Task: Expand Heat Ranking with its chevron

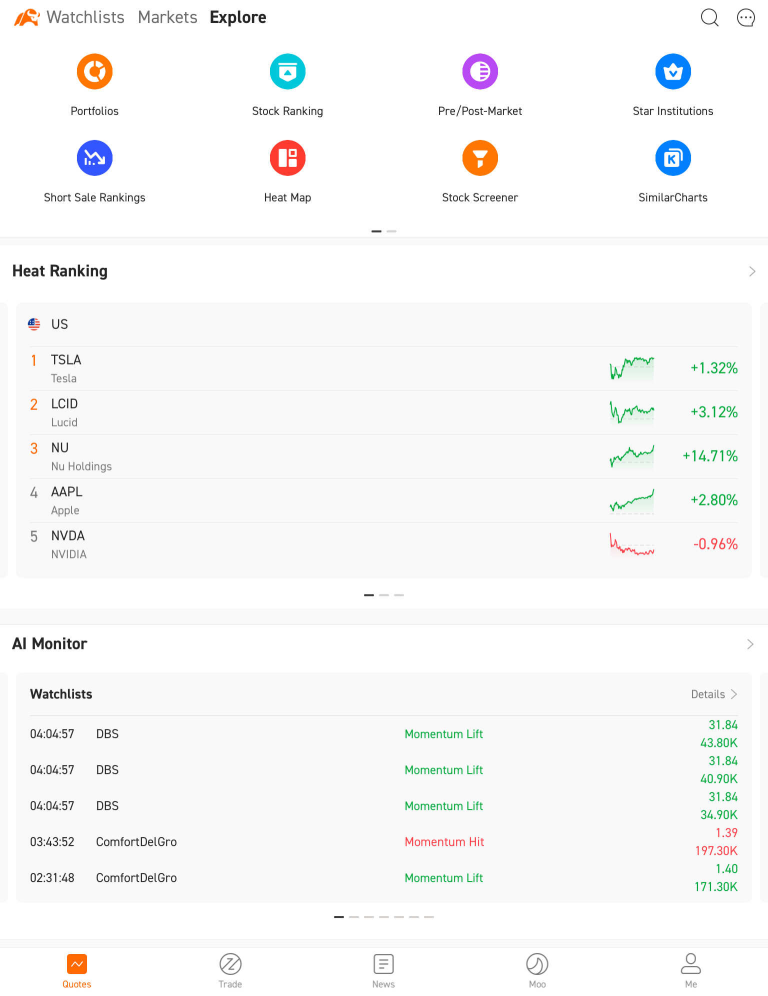Action: tap(752, 272)
